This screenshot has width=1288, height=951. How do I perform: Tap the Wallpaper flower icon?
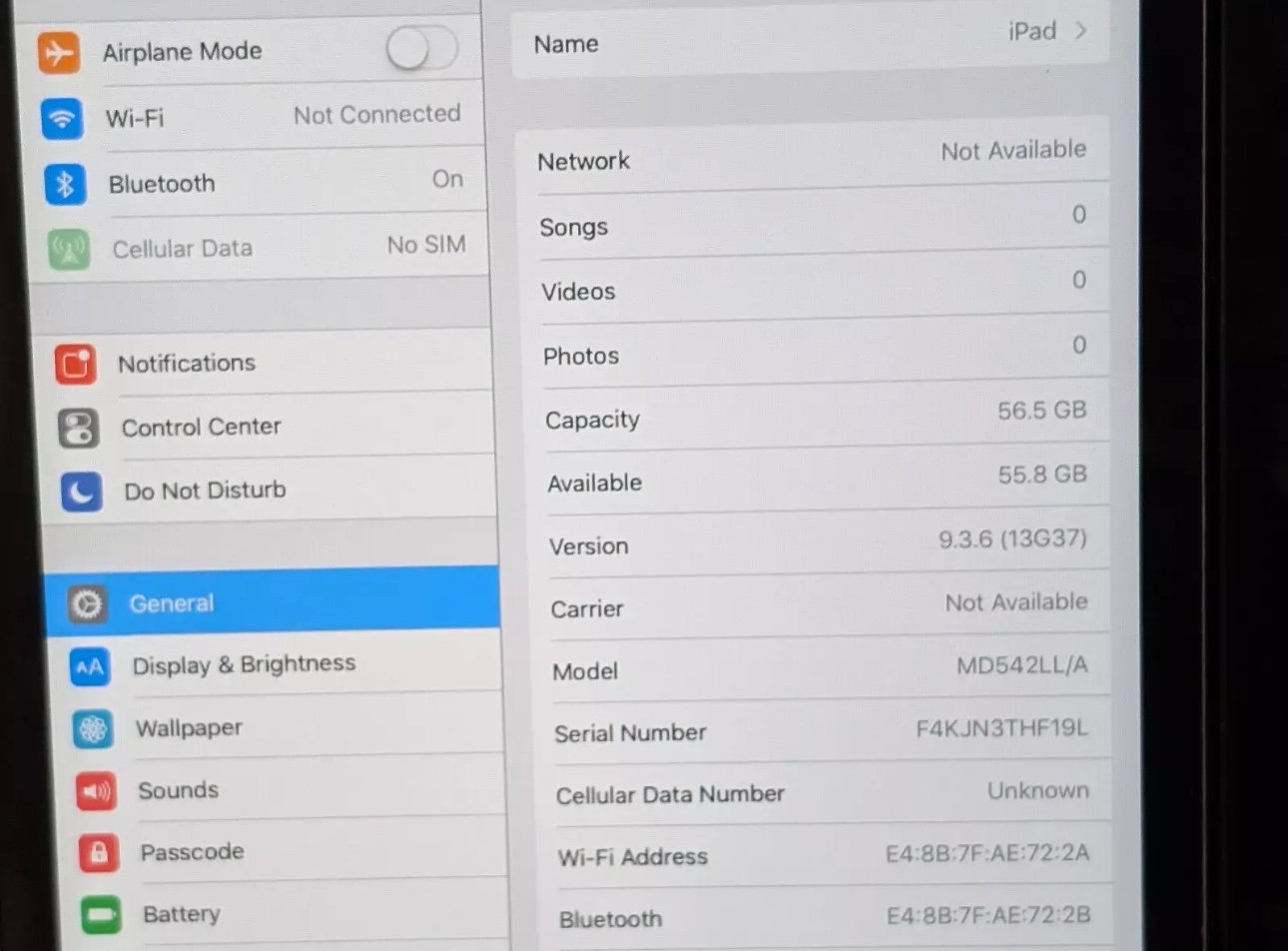point(93,729)
